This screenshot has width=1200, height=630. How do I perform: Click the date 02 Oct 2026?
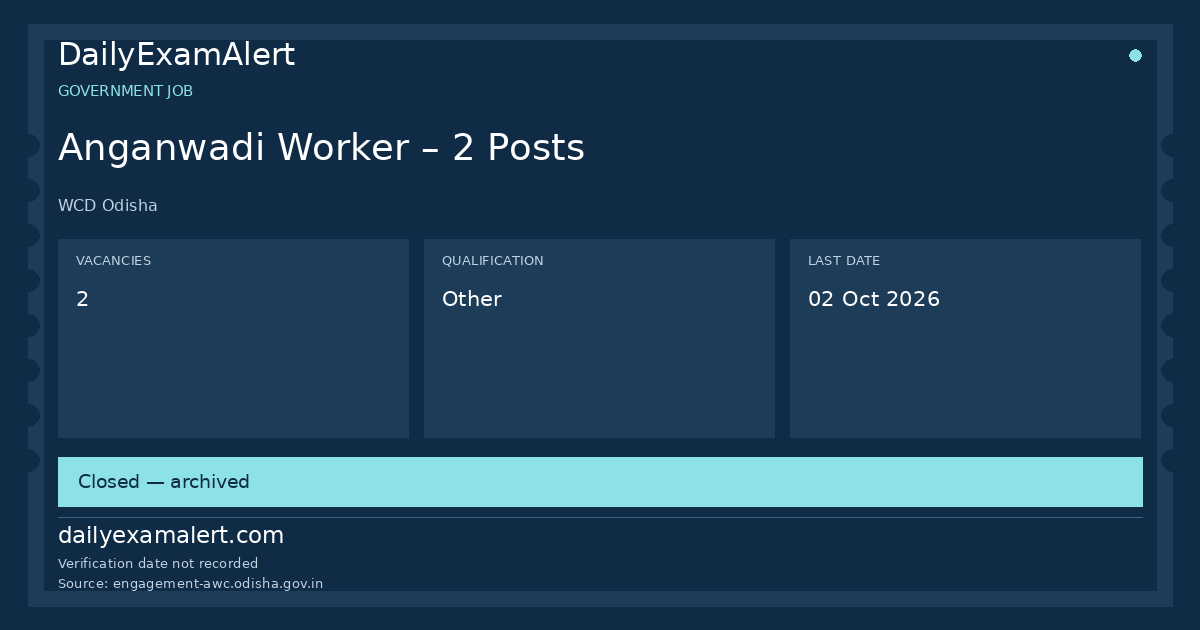(873, 299)
